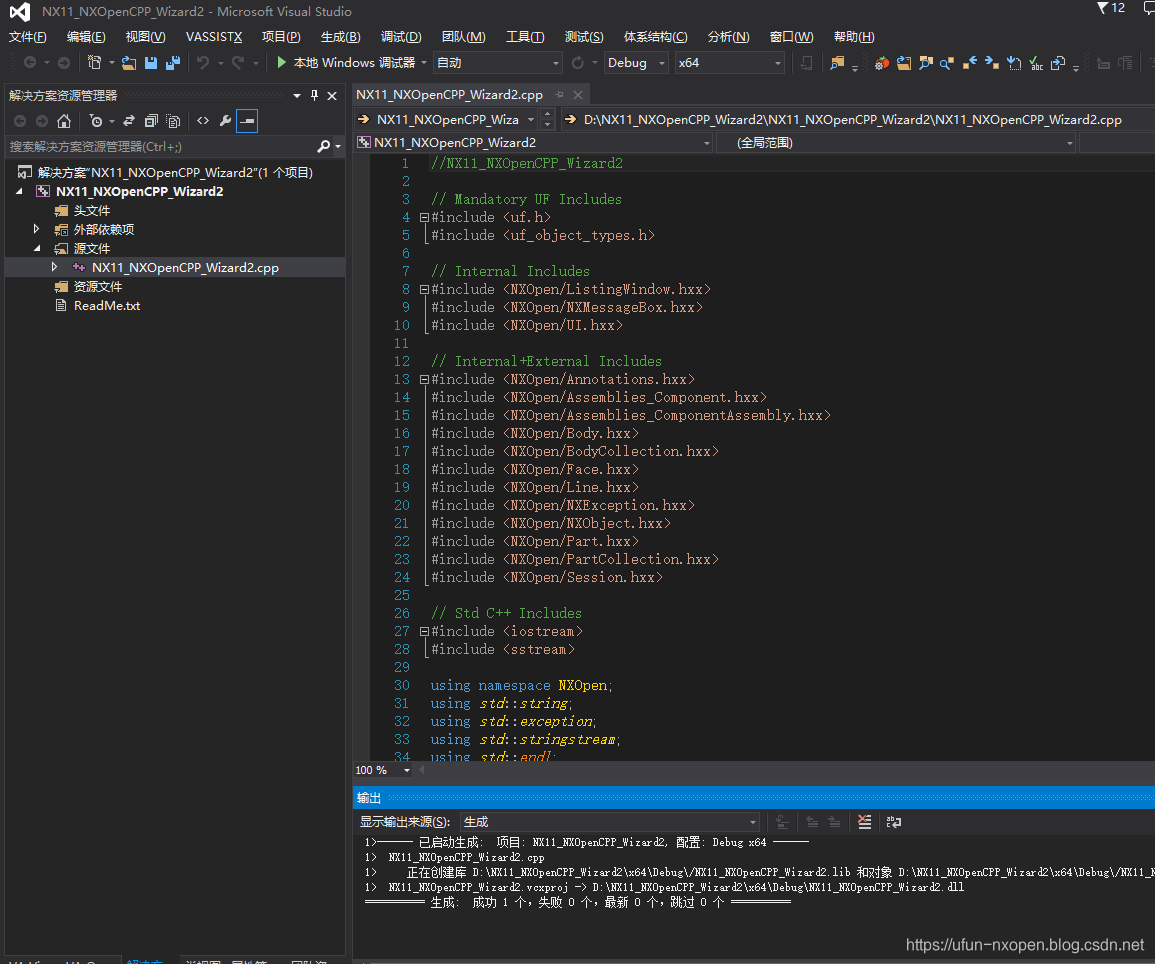1155x964 pixels.
Task: Click the Redo arrow icon
Action: click(x=237, y=63)
